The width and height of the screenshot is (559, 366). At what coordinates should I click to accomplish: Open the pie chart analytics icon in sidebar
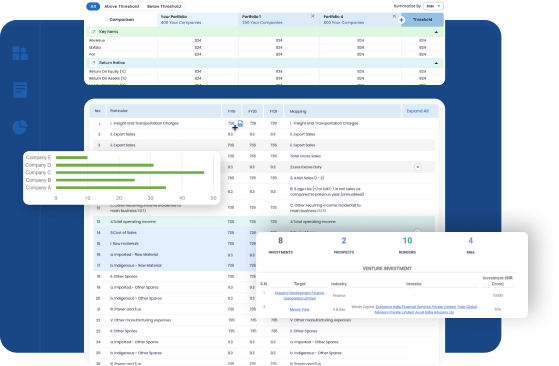[20, 127]
